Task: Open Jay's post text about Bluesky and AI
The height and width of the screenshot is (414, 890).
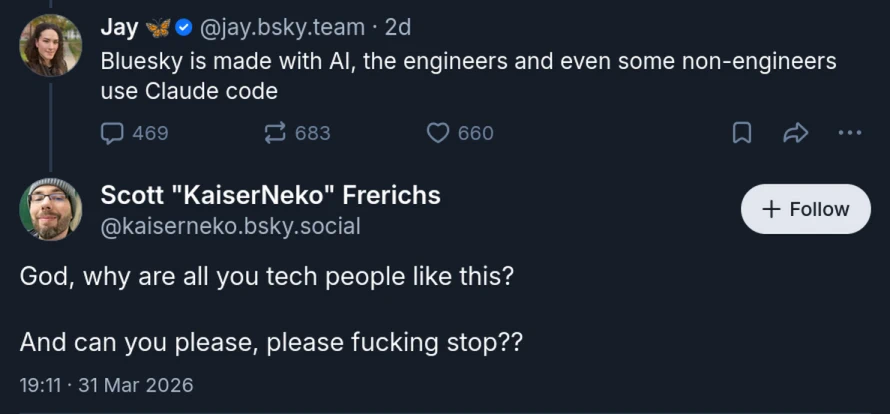Action: (x=468, y=76)
